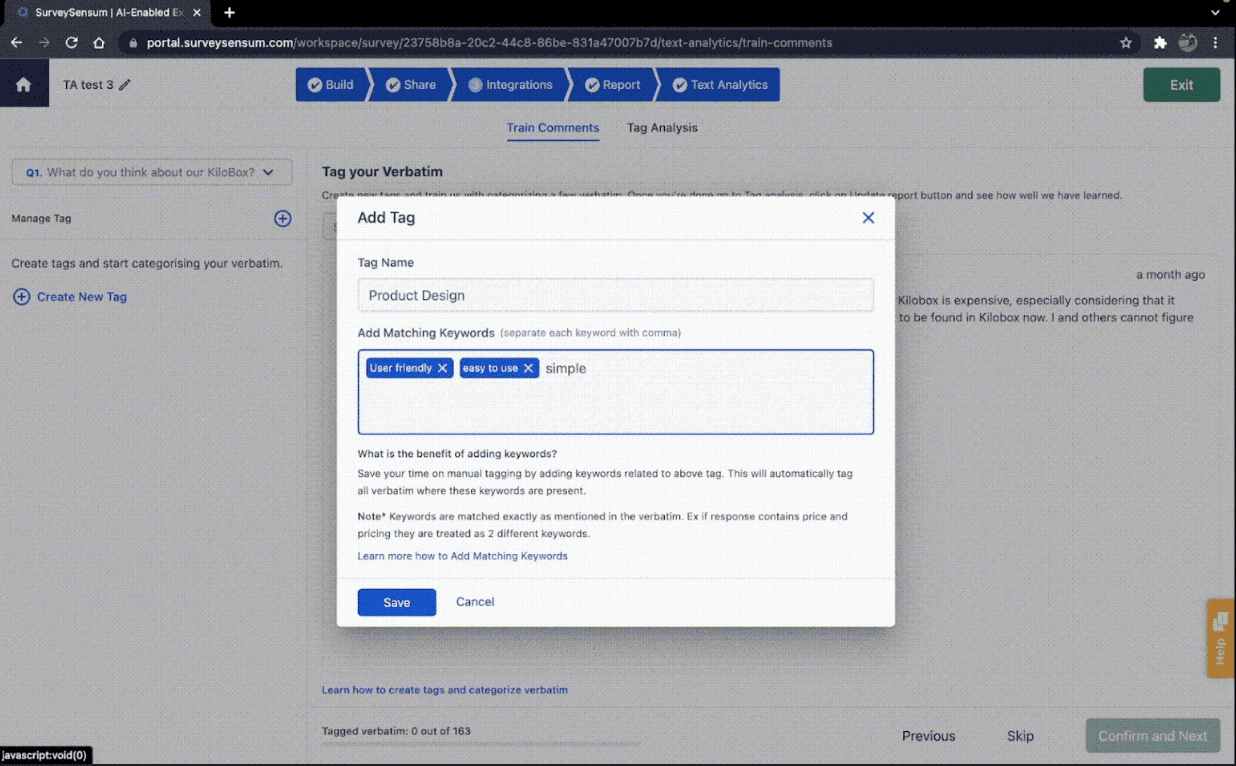Open Learn more how to Add Matching Keywords
This screenshot has height=766, width=1236.
click(x=463, y=555)
